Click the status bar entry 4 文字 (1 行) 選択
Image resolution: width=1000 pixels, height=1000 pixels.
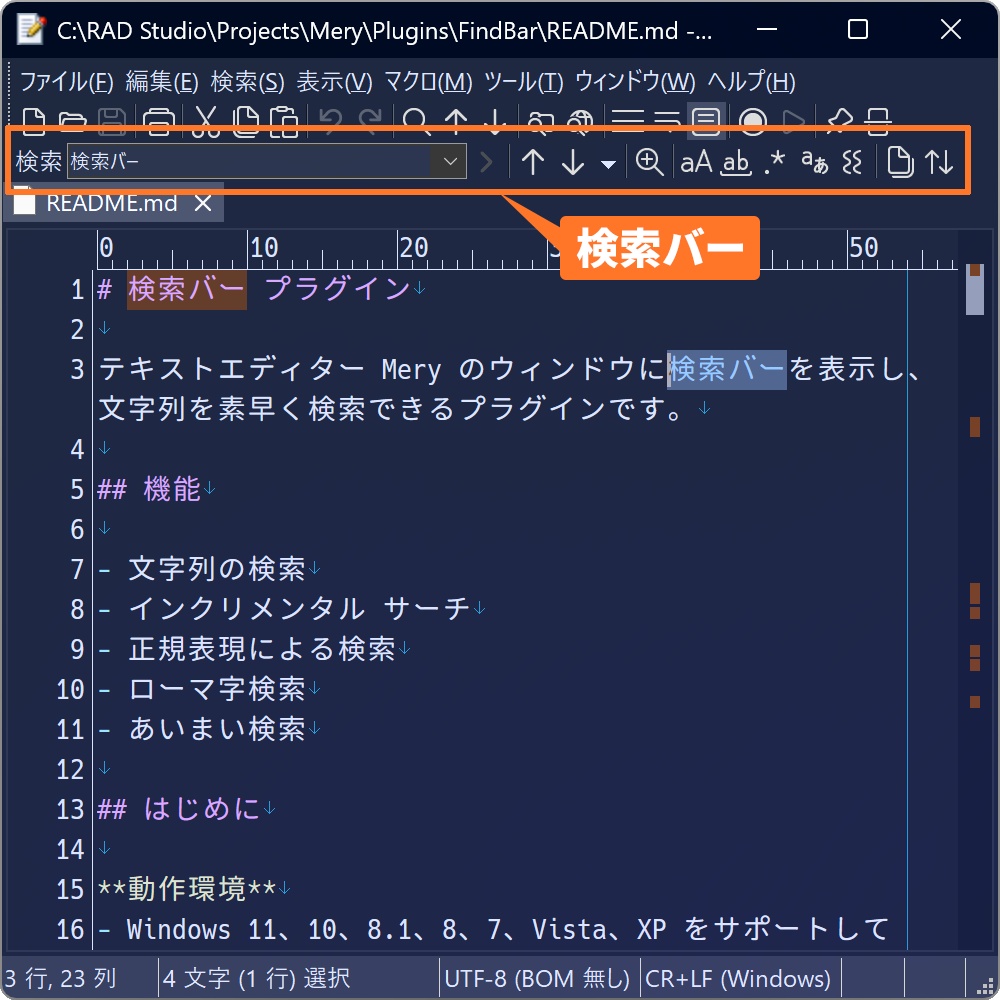click(x=256, y=978)
